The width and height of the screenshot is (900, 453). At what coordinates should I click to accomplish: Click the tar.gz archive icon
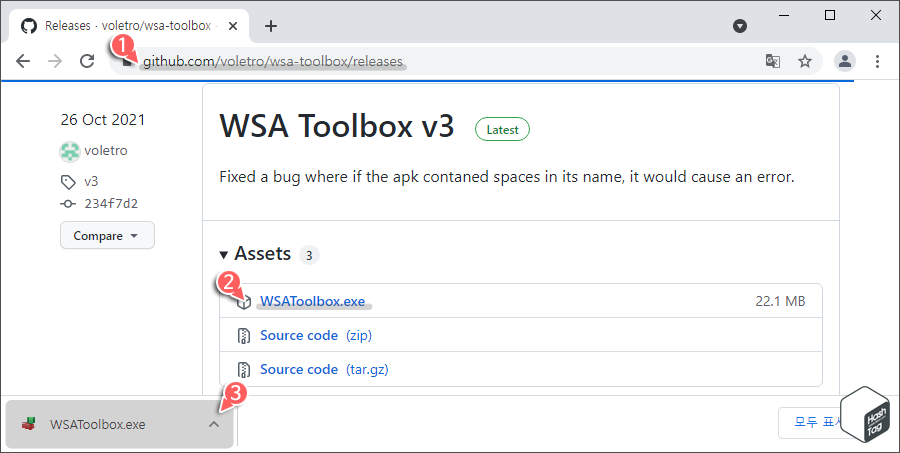(244, 370)
